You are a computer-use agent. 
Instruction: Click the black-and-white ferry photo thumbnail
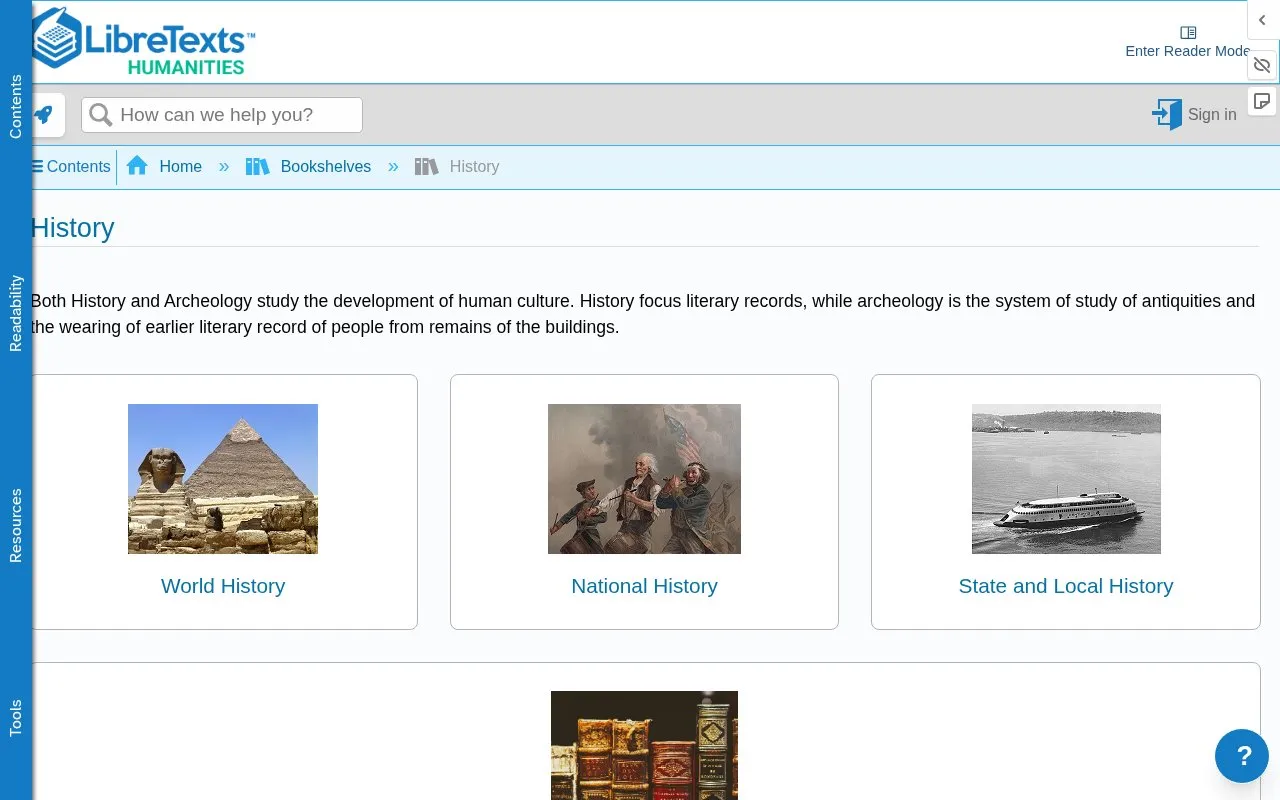(1066, 479)
